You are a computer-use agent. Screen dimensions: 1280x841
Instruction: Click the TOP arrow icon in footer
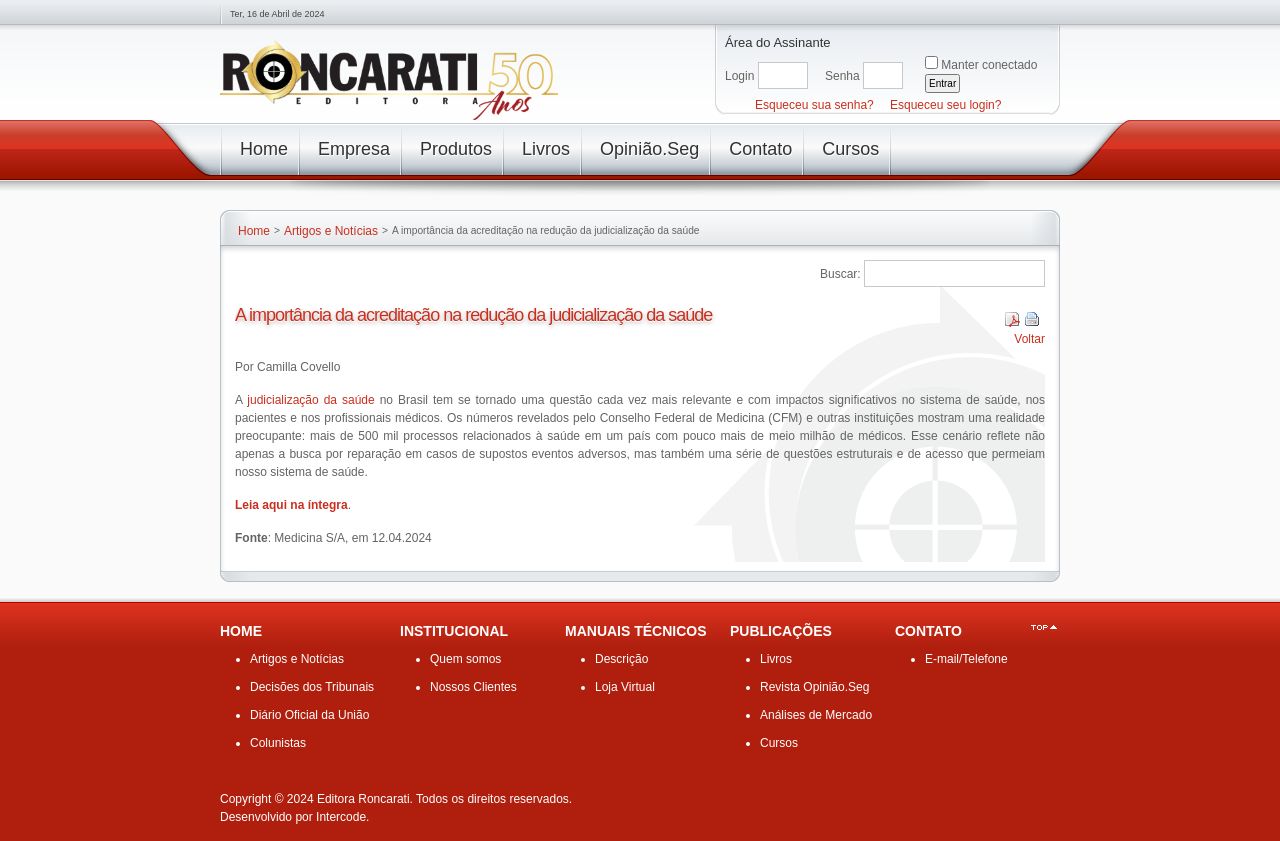point(1044,628)
